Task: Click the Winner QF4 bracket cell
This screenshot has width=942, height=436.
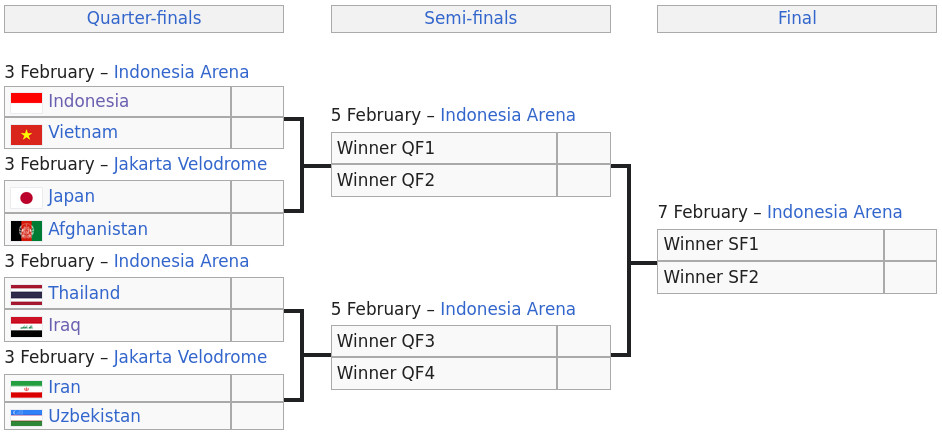Action: click(444, 373)
